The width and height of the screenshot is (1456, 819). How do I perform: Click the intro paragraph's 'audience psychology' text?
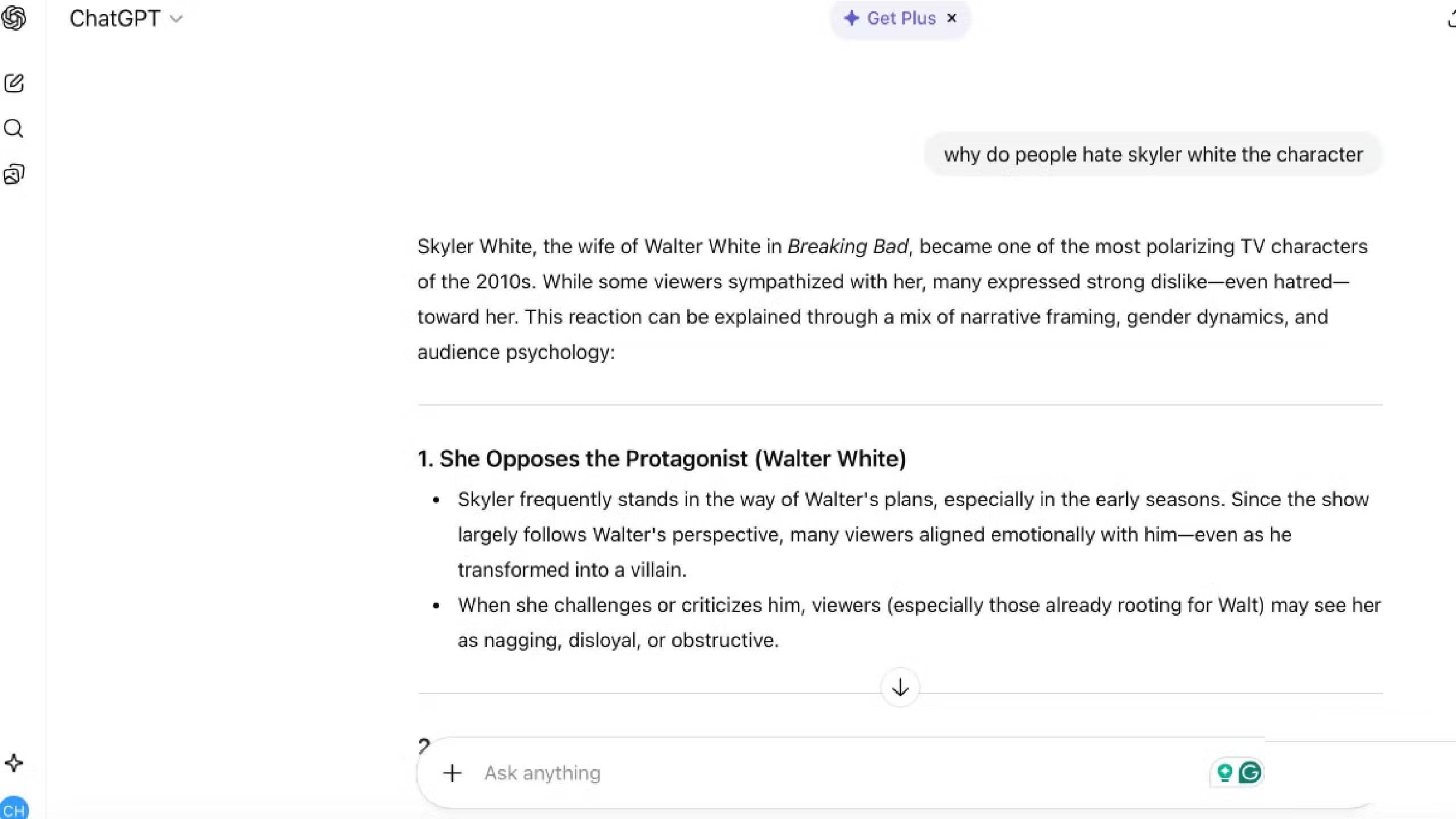tap(515, 352)
